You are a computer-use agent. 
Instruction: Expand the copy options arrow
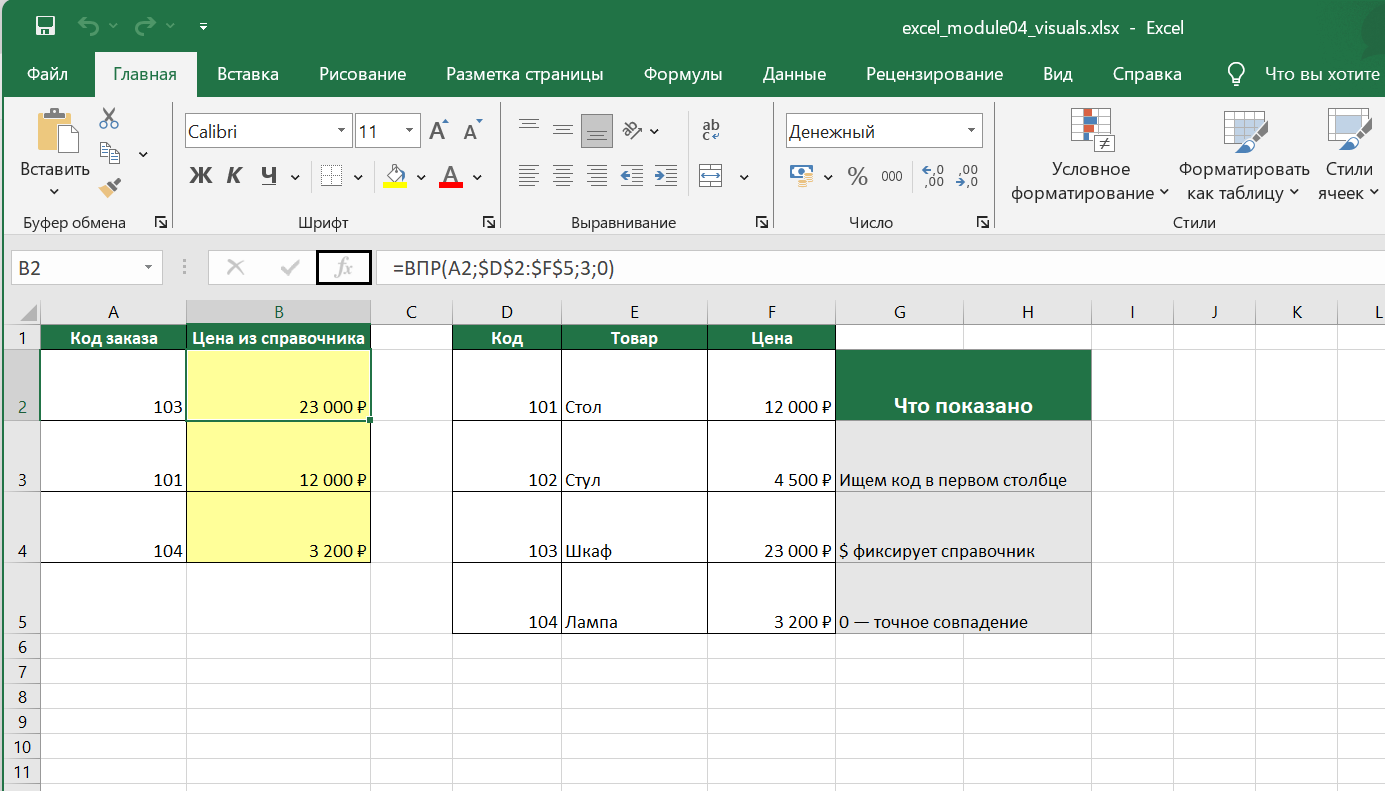143,154
